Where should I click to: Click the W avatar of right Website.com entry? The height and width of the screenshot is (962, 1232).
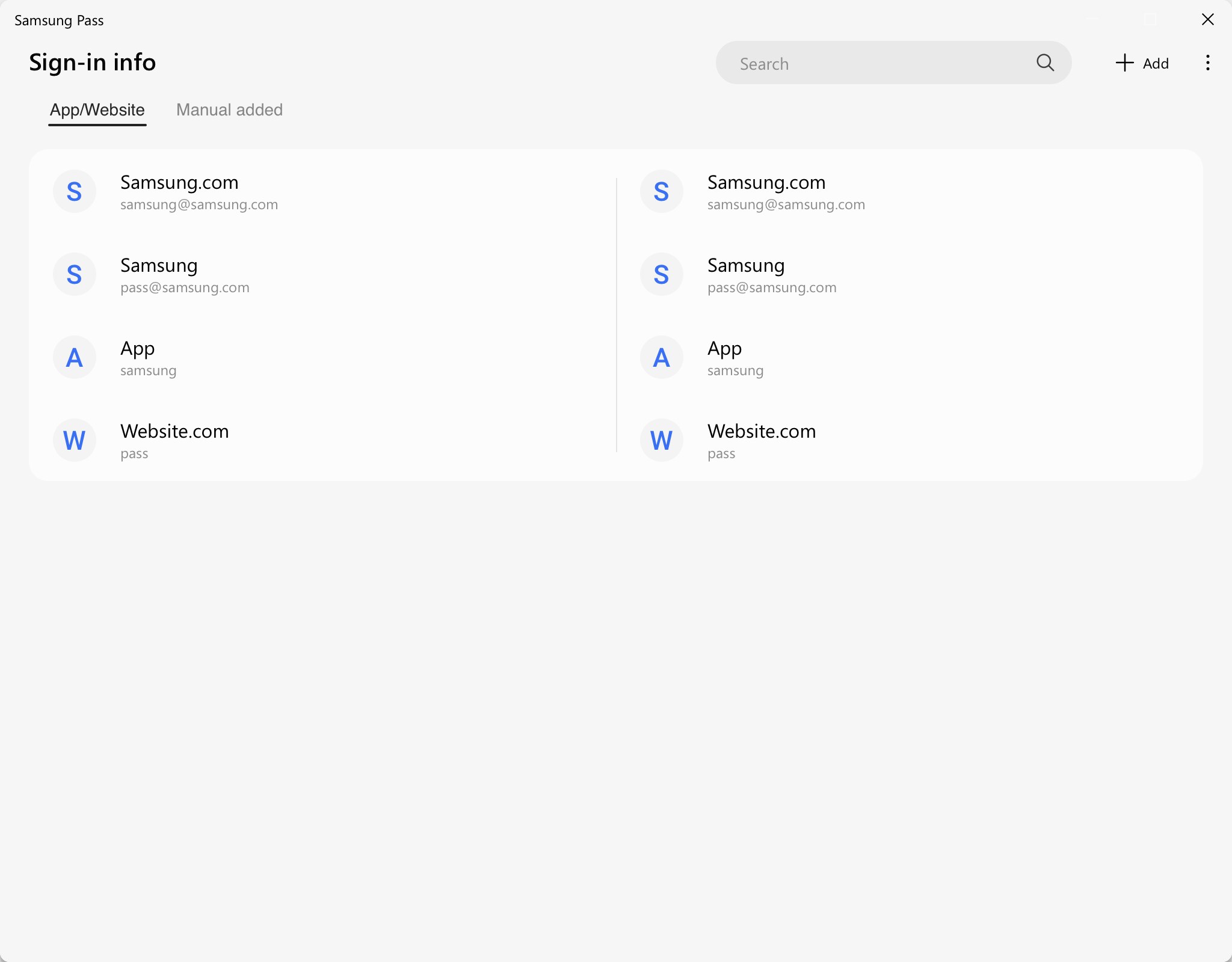(x=661, y=441)
